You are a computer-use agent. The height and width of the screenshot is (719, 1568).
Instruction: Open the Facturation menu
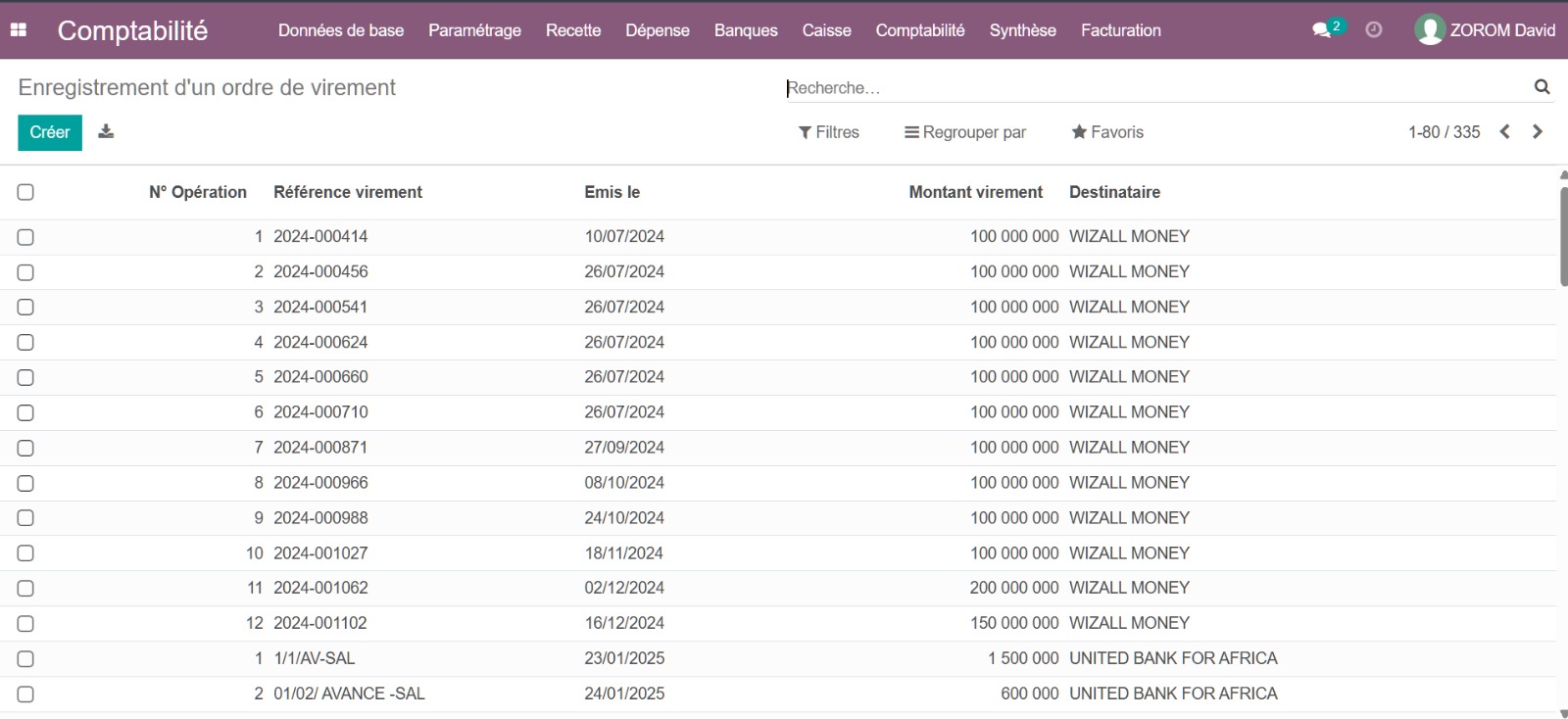pyautogui.click(x=1120, y=30)
